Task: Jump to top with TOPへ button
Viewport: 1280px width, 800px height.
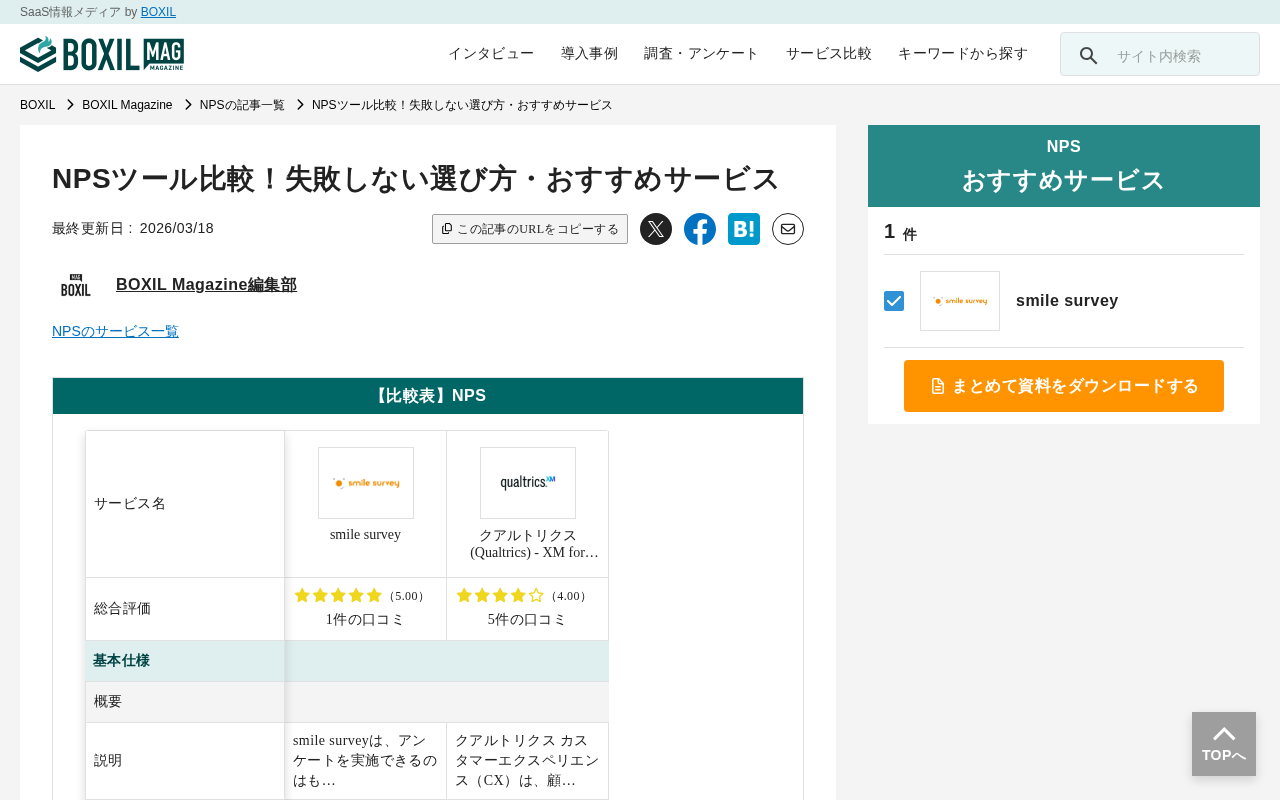Action: [x=1224, y=744]
